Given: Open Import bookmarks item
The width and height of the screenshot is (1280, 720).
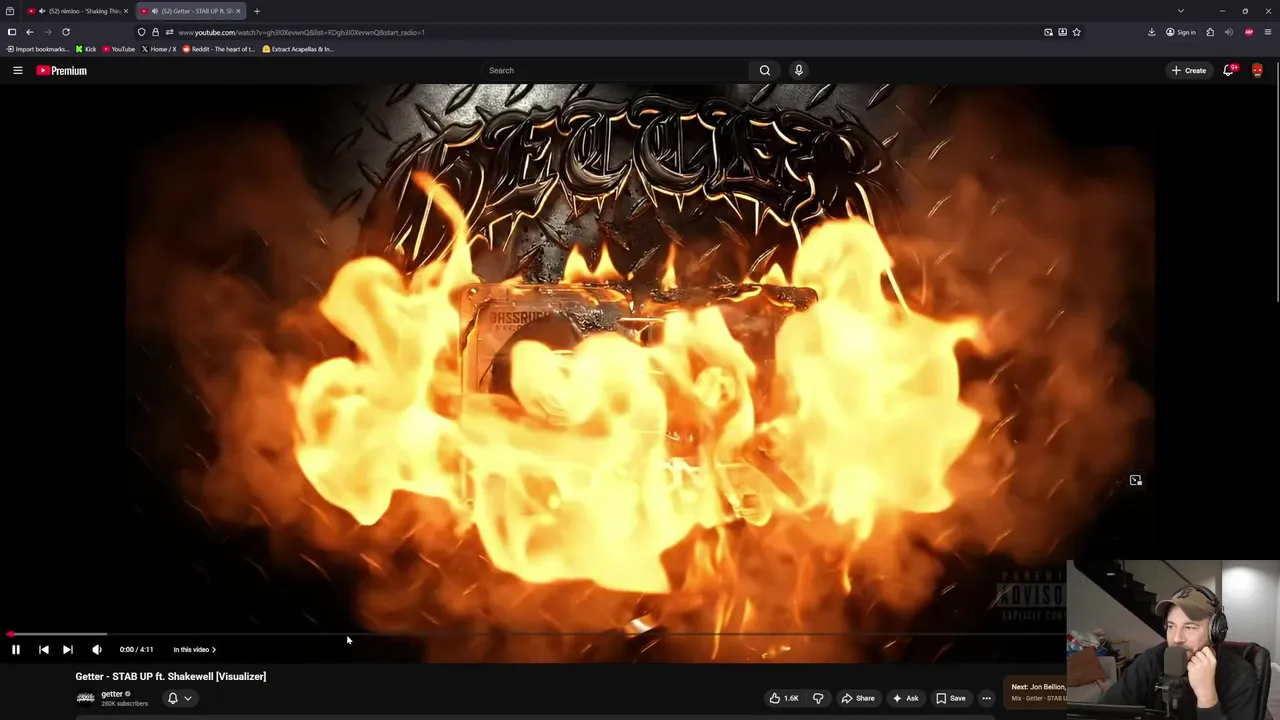Looking at the screenshot, I should point(38,49).
